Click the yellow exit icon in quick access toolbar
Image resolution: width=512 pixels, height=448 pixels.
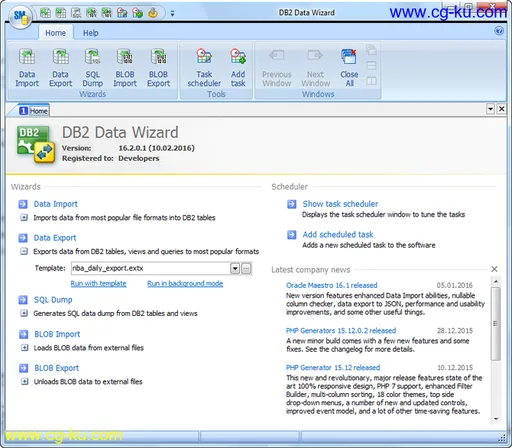[153, 13]
